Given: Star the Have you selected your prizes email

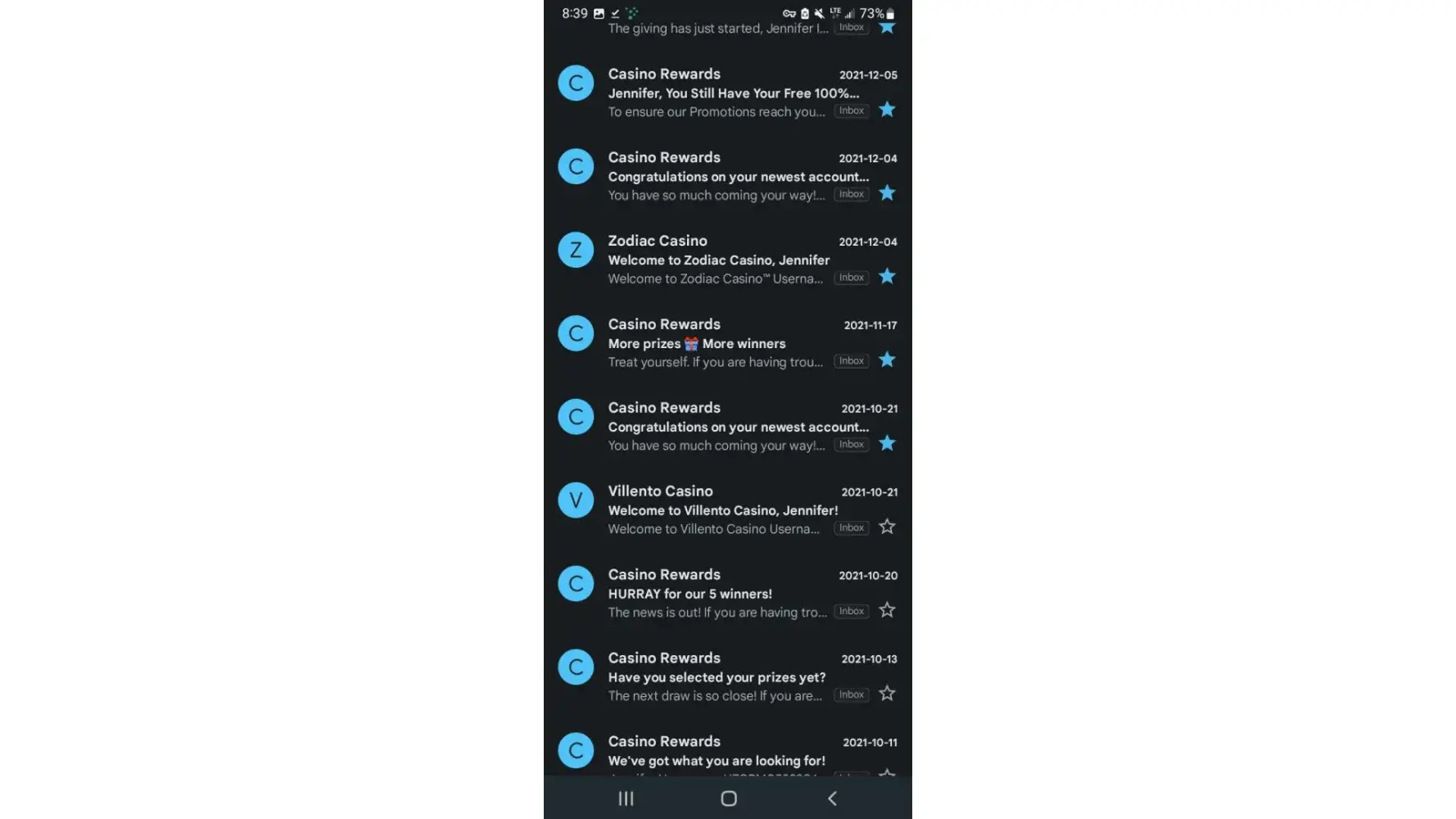Looking at the screenshot, I should (887, 694).
